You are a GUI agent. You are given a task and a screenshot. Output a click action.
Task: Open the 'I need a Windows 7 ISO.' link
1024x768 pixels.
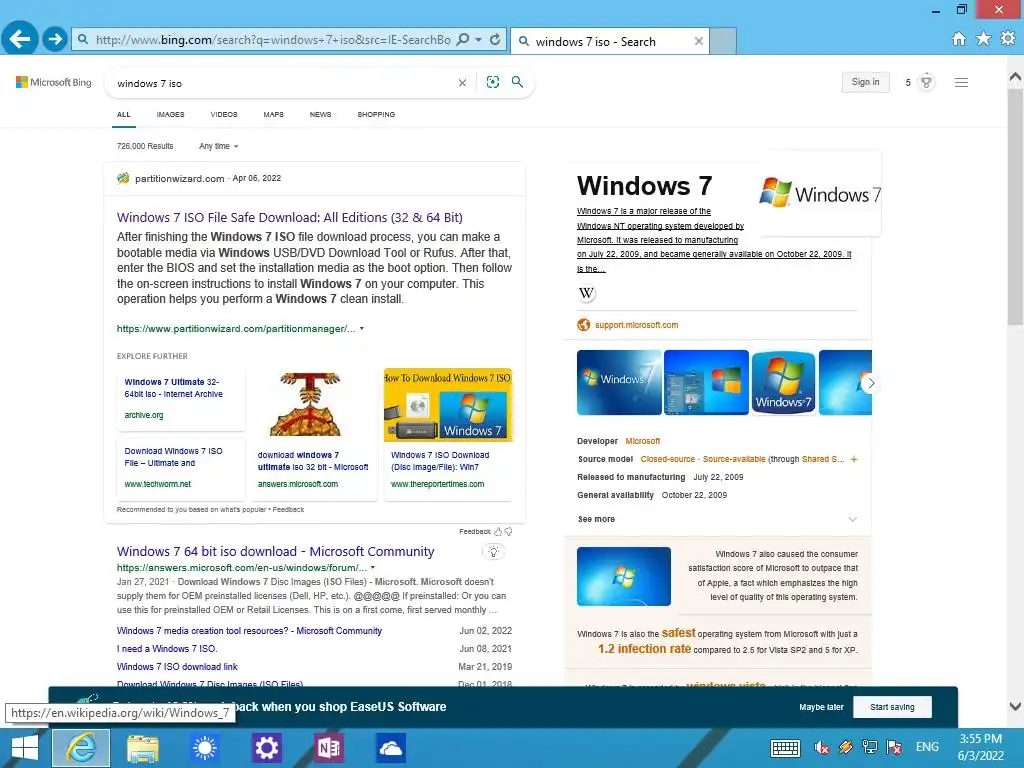167,648
